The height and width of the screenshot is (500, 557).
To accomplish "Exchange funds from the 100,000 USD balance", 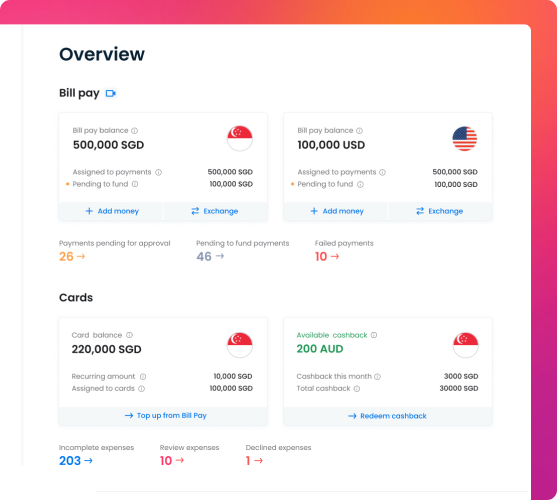I will [x=440, y=211].
